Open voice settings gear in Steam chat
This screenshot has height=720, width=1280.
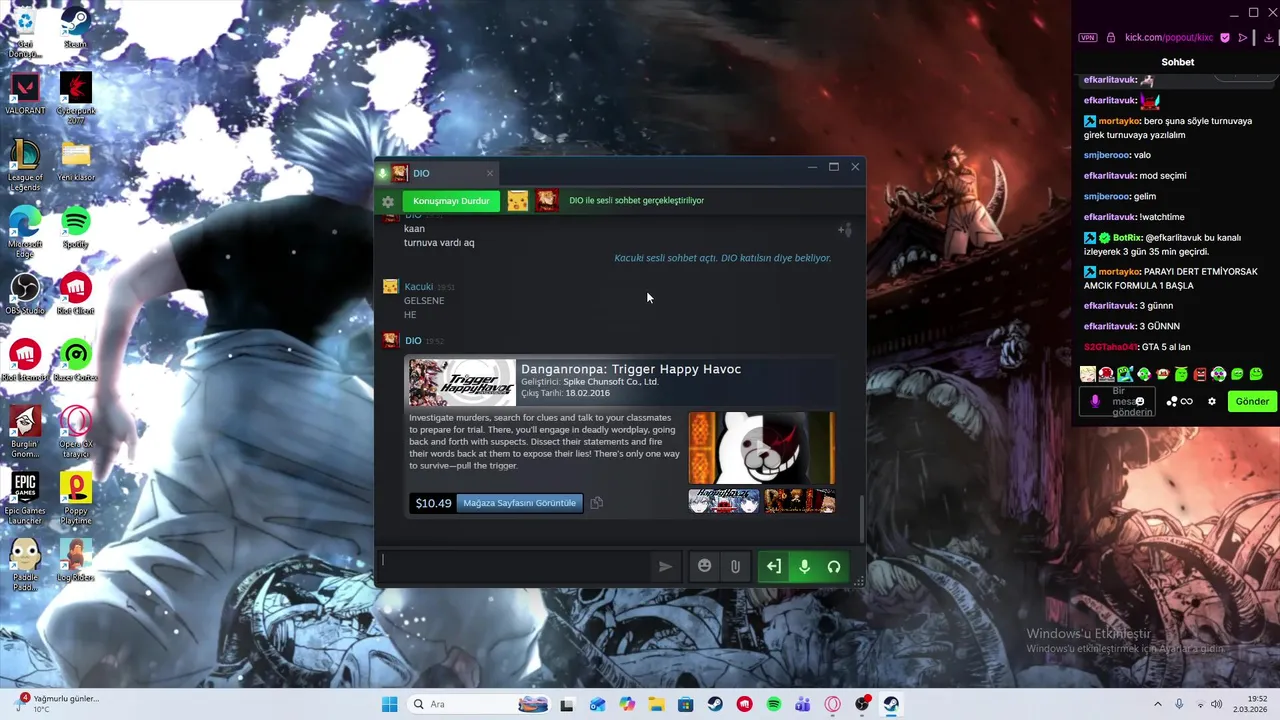pos(388,201)
